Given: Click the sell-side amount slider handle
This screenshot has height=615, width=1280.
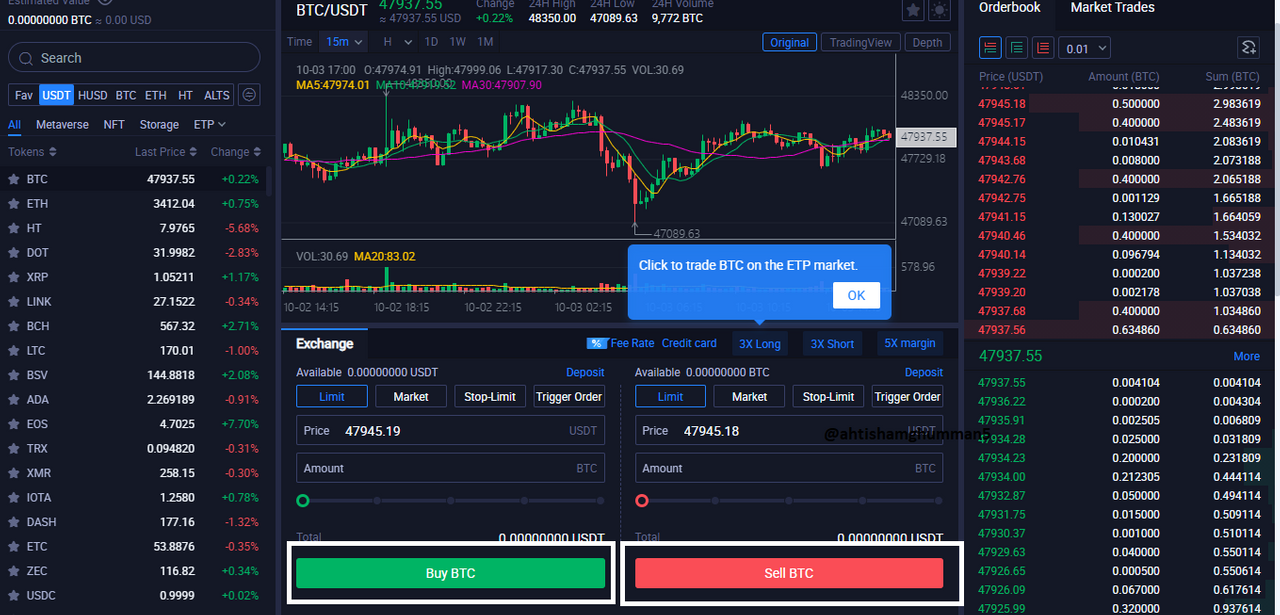Looking at the screenshot, I should tap(642, 500).
